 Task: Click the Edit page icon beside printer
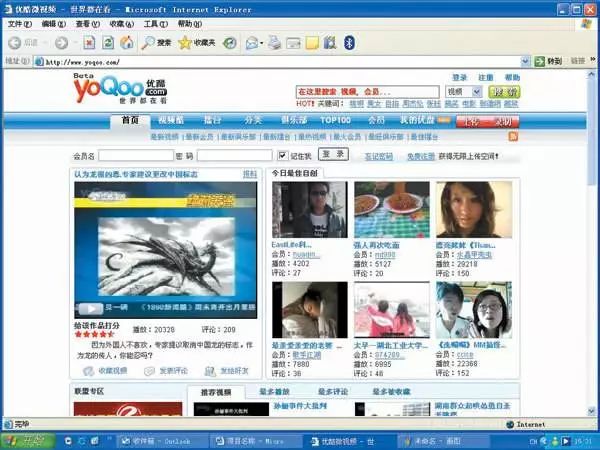pyautogui.click(x=293, y=43)
